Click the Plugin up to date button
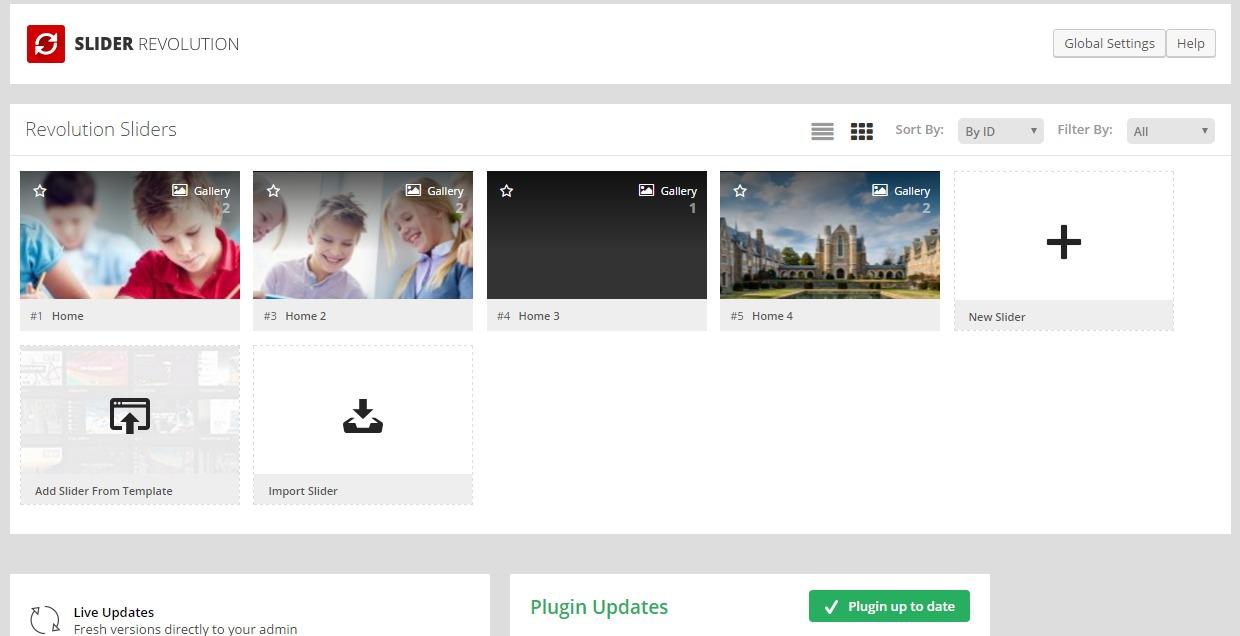Image resolution: width=1240 pixels, height=636 pixels. click(x=888, y=606)
